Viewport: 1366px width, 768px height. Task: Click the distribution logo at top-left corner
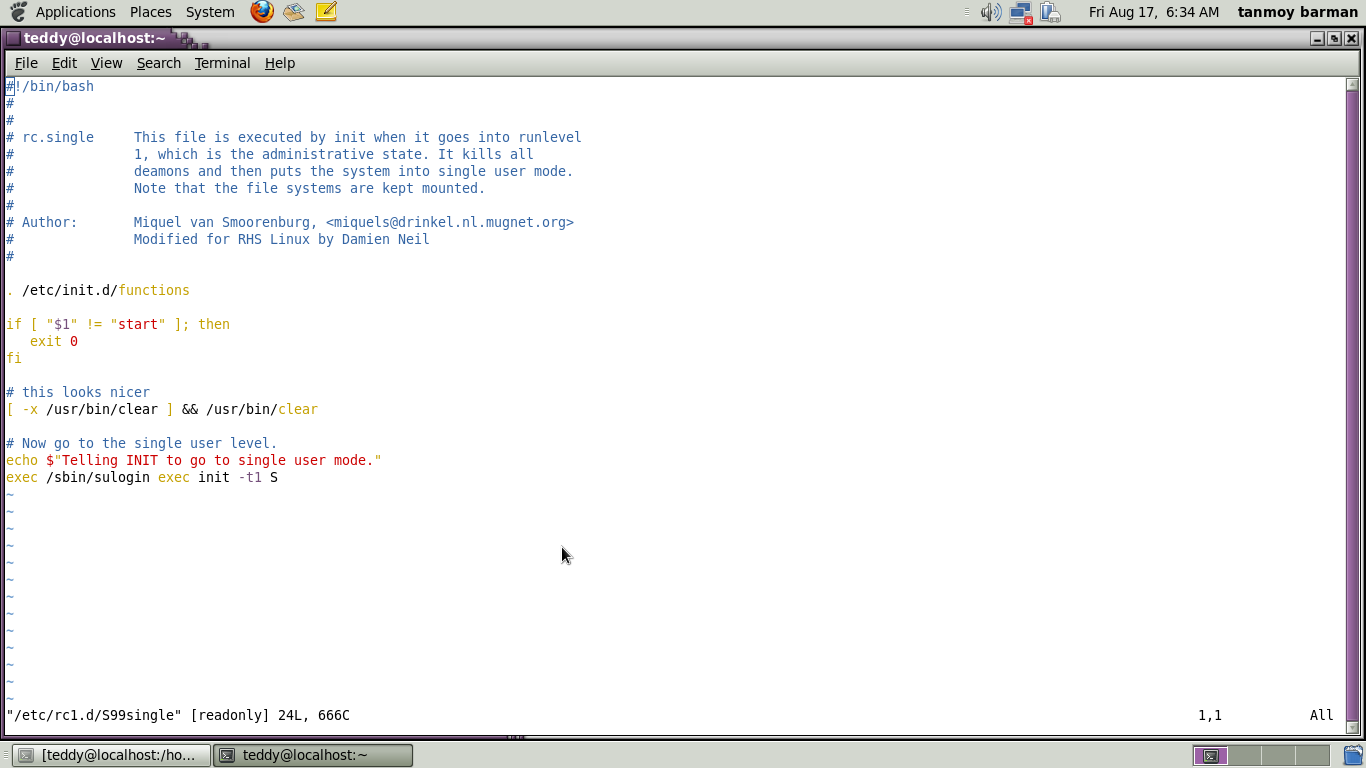point(16,11)
